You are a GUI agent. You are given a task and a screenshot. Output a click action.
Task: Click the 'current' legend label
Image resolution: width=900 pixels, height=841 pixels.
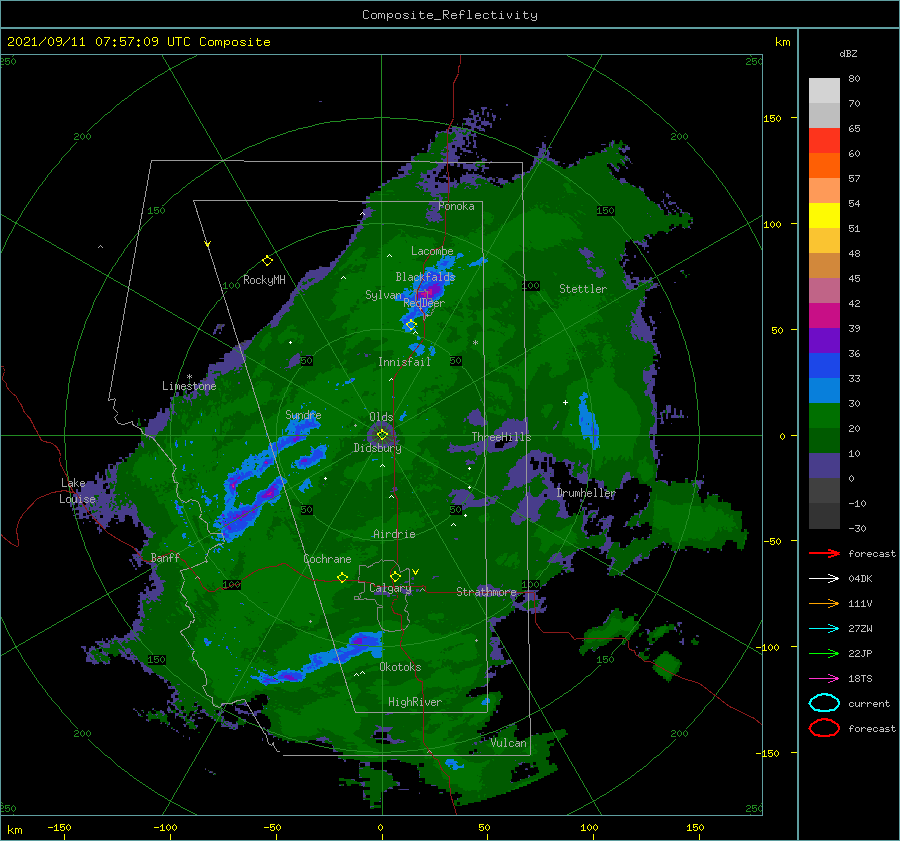tap(869, 704)
